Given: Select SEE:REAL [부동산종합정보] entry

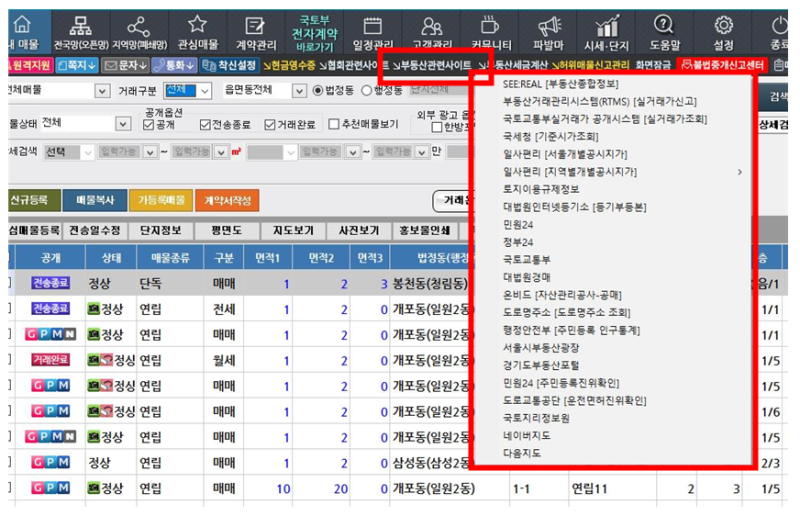Looking at the screenshot, I should [x=560, y=84].
